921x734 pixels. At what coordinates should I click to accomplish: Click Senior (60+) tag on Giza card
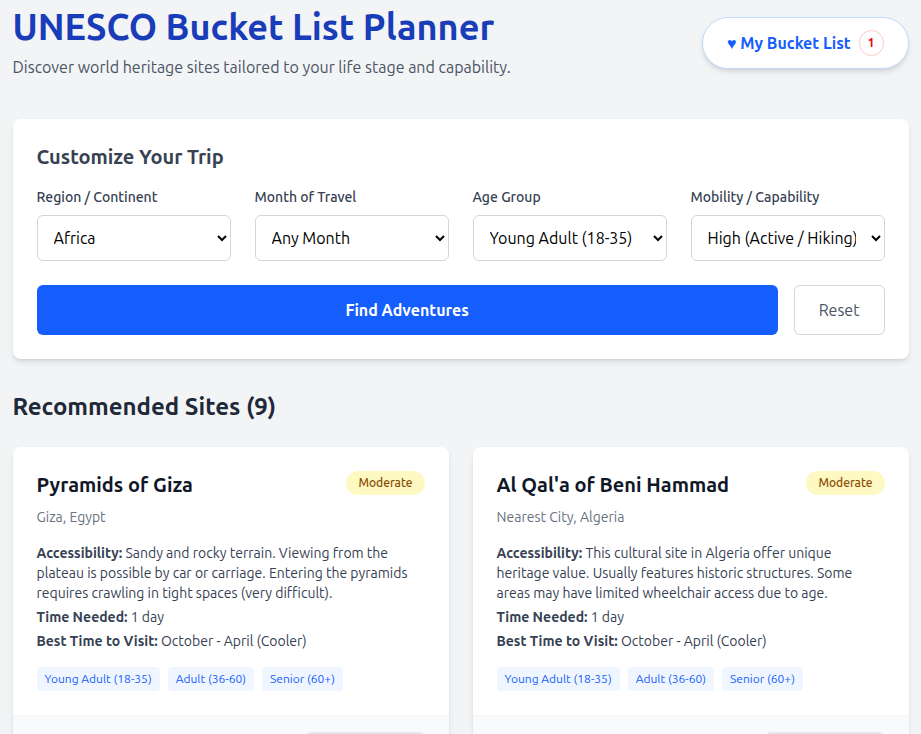(x=302, y=679)
